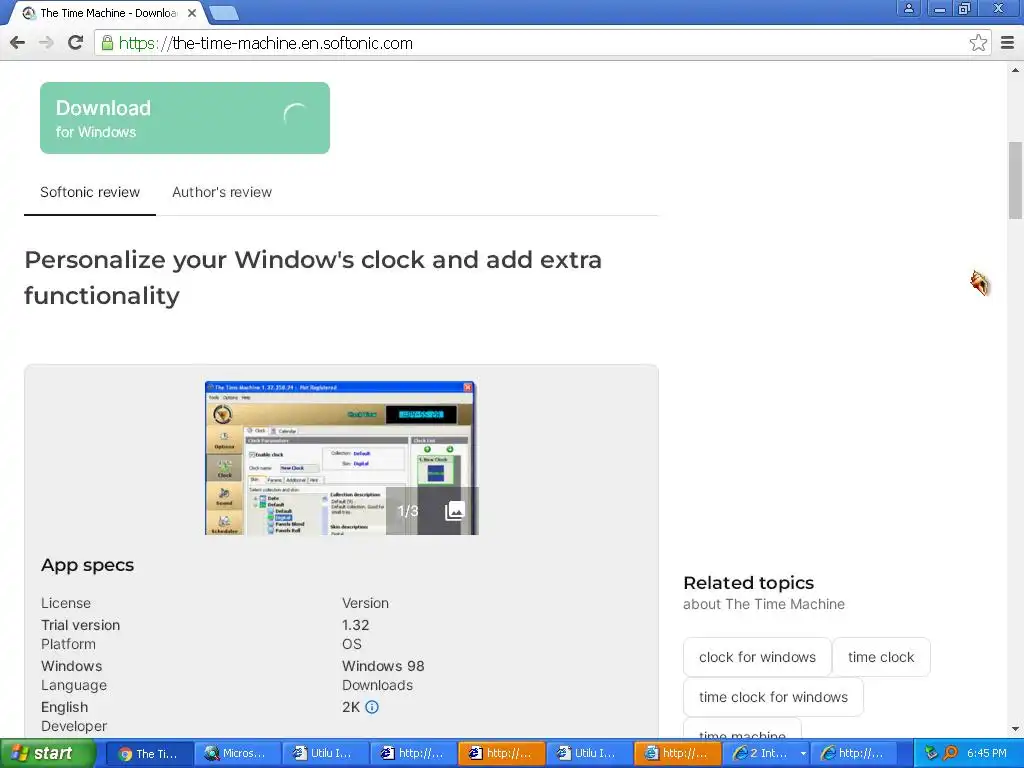The width and height of the screenshot is (1024, 768).
Task: Click the Download for Windows button
Action: pos(185,118)
